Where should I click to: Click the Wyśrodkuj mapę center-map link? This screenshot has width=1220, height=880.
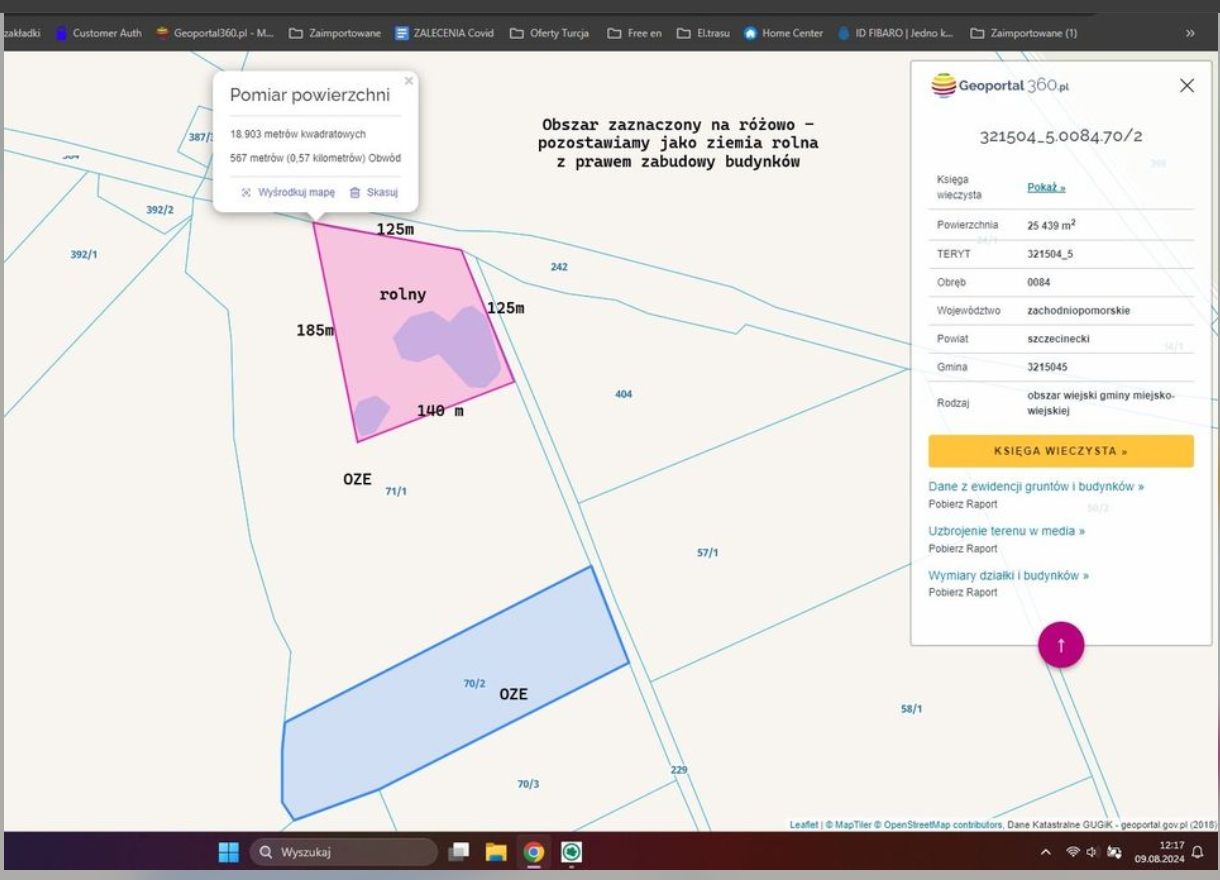click(x=288, y=192)
